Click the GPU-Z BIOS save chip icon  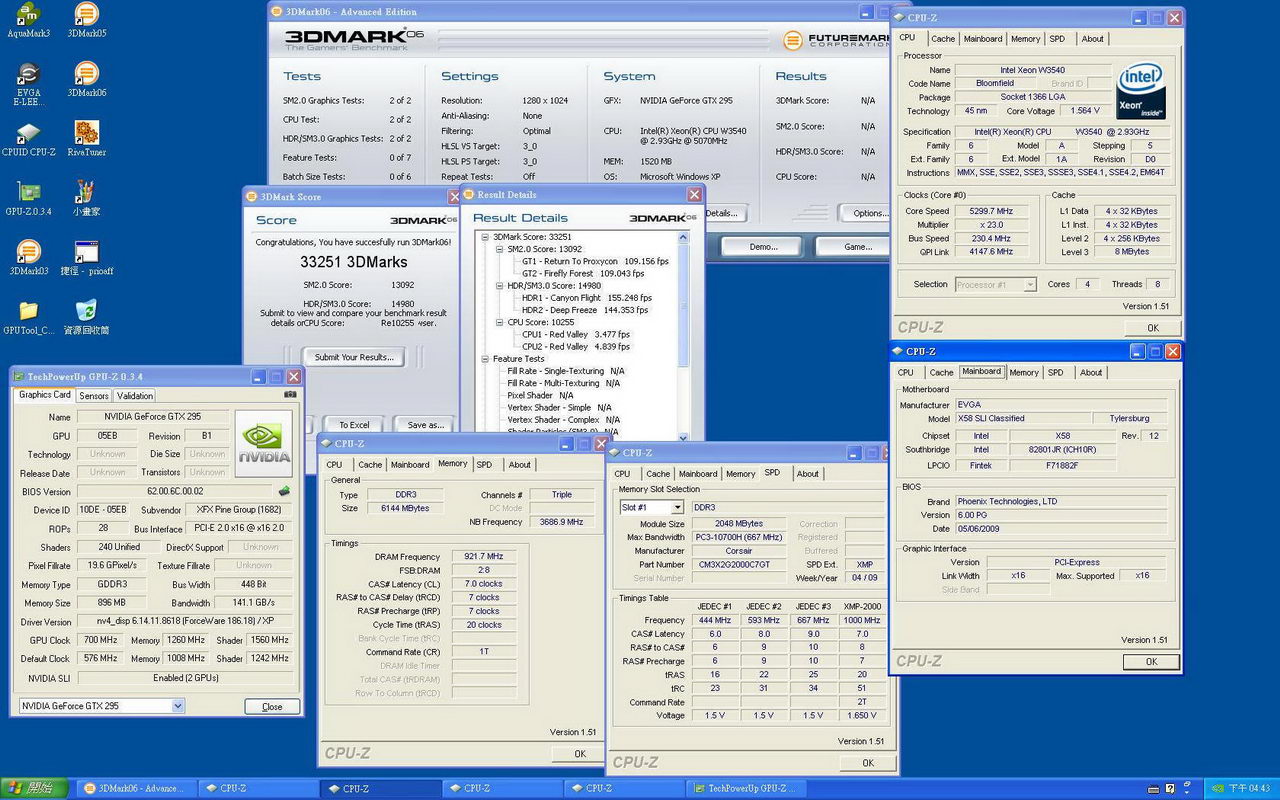[x=284, y=491]
